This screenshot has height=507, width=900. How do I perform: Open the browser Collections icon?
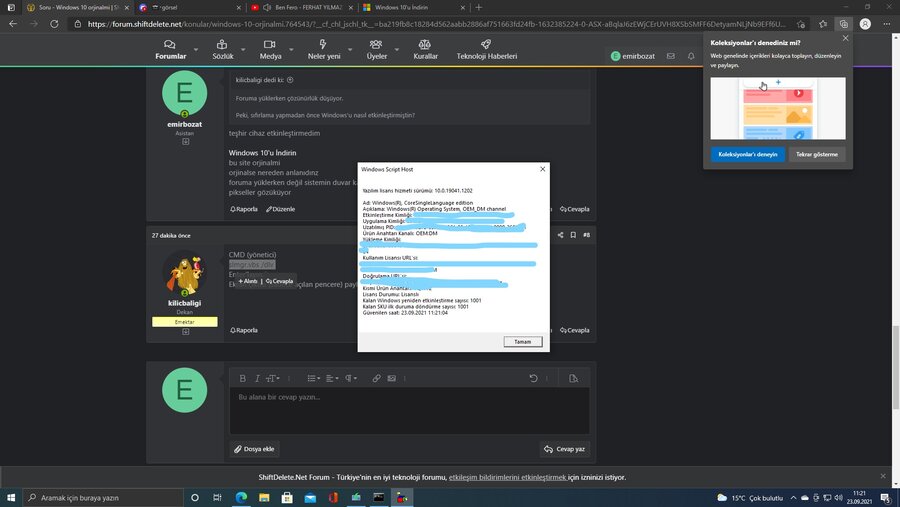pos(844,24)
